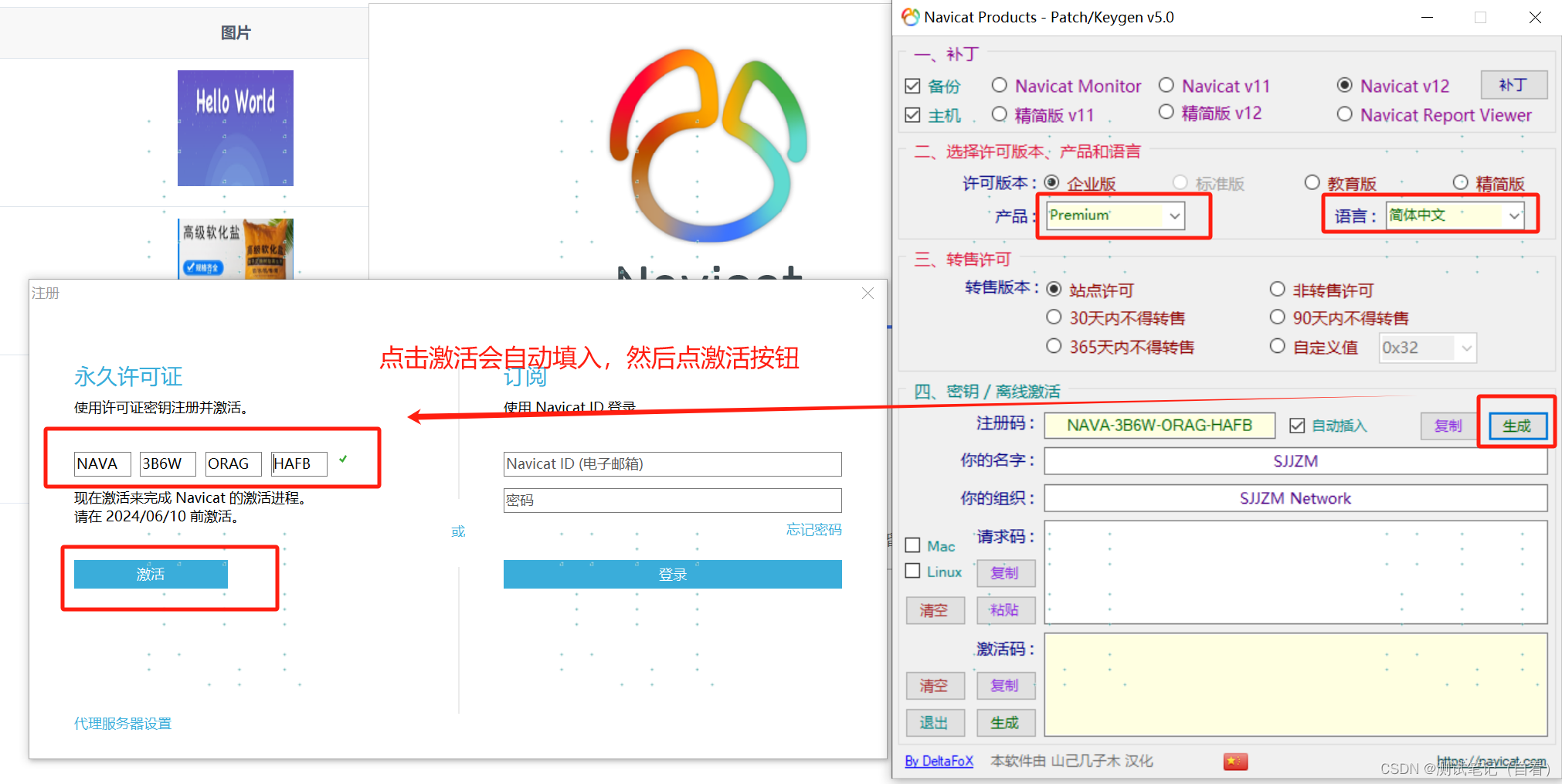Click the 激活 activate button
Viewport: 1562px width, 784px height.
coord(151,574)
